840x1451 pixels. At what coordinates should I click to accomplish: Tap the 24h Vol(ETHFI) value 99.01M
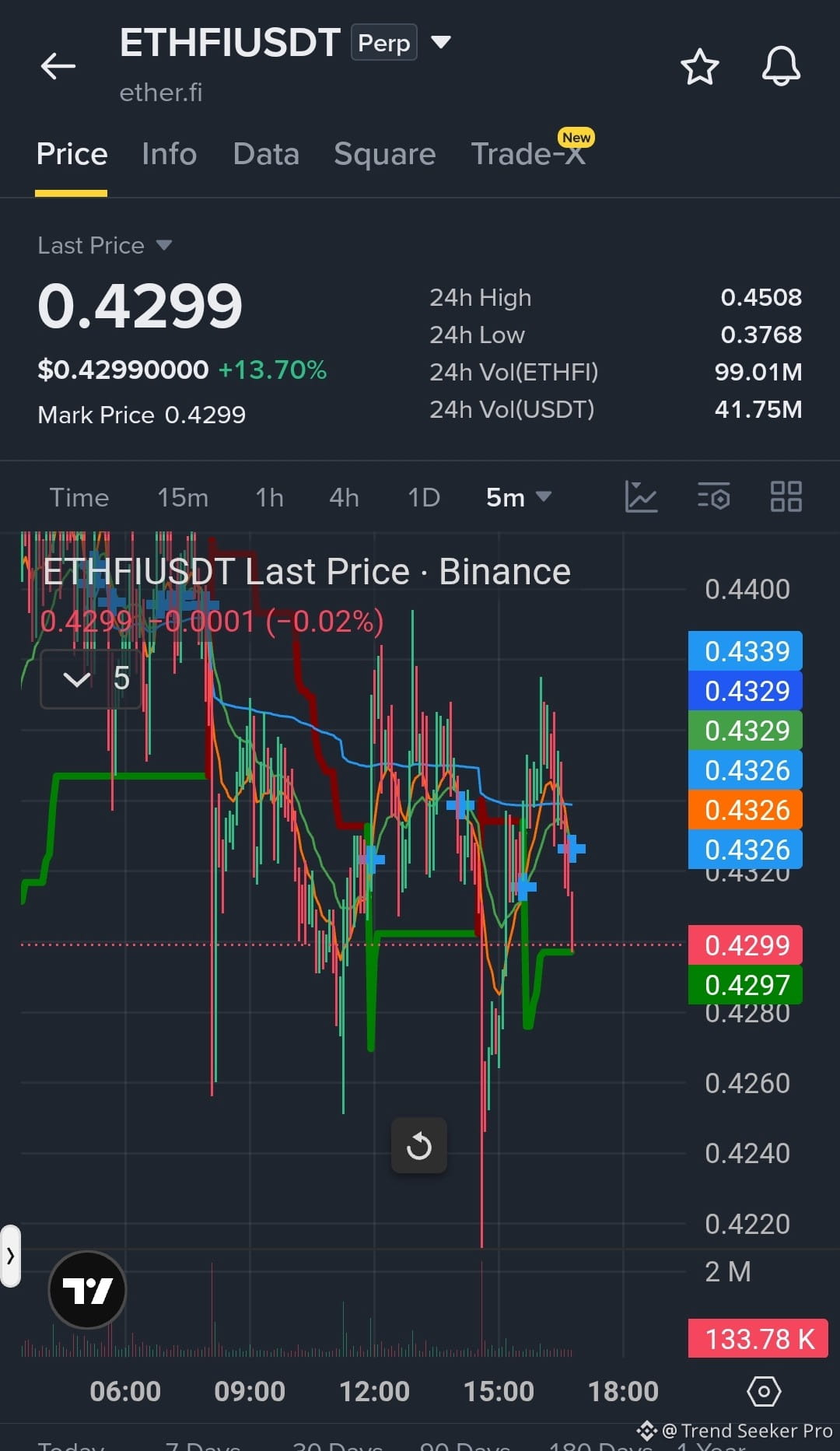[758, 372]
